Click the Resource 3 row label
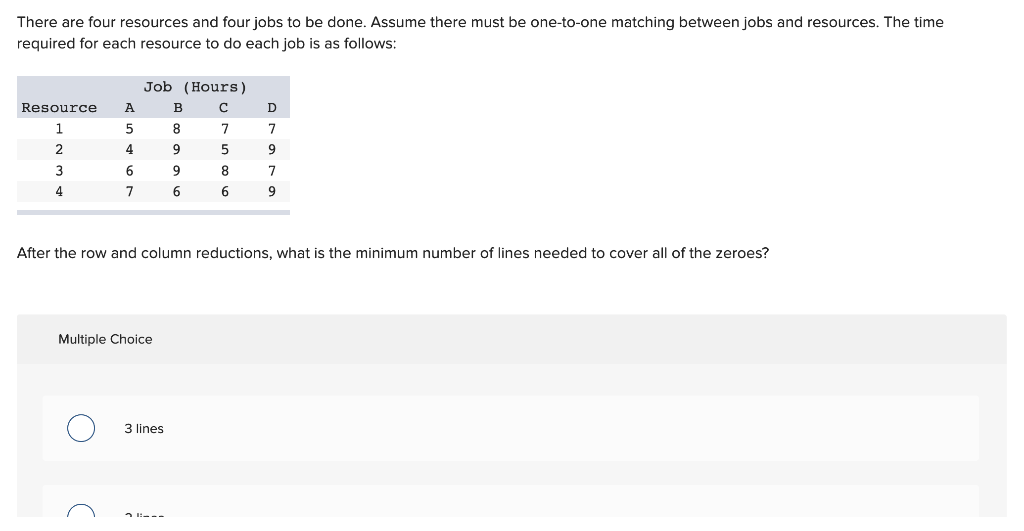Screen dimensions: 1024x531 point(59,170)
